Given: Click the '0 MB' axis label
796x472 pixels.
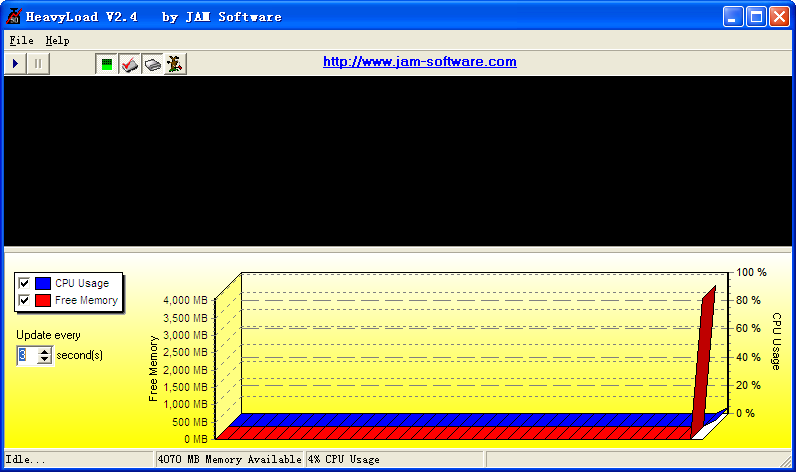Looking at the screenshot, I should 196,439.
